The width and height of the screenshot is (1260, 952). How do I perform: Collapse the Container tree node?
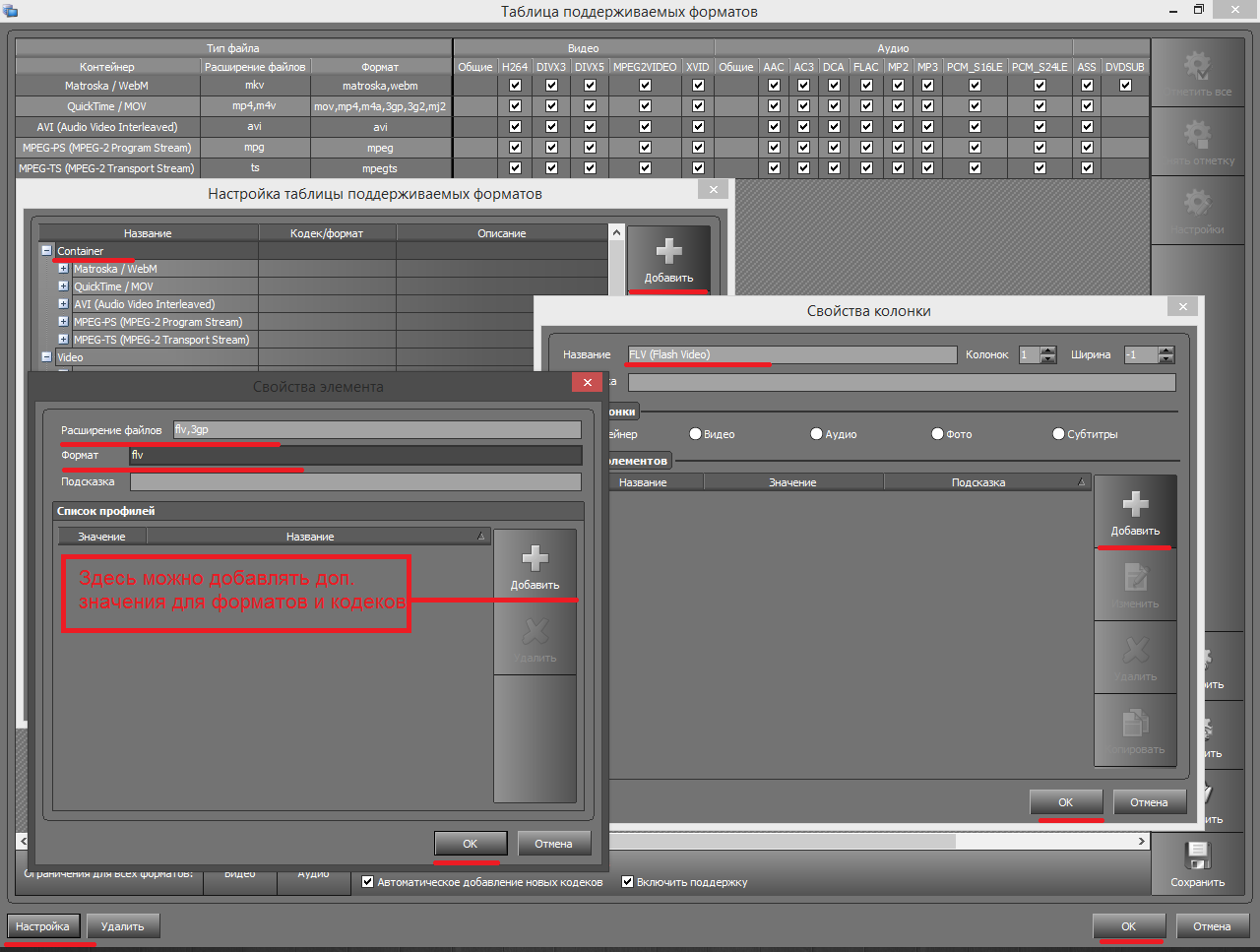[46, 251]
